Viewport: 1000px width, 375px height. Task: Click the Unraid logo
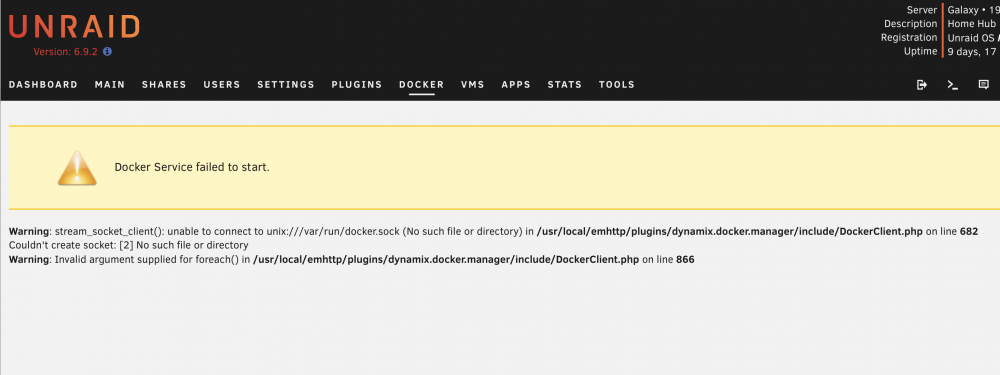(74, 27)
